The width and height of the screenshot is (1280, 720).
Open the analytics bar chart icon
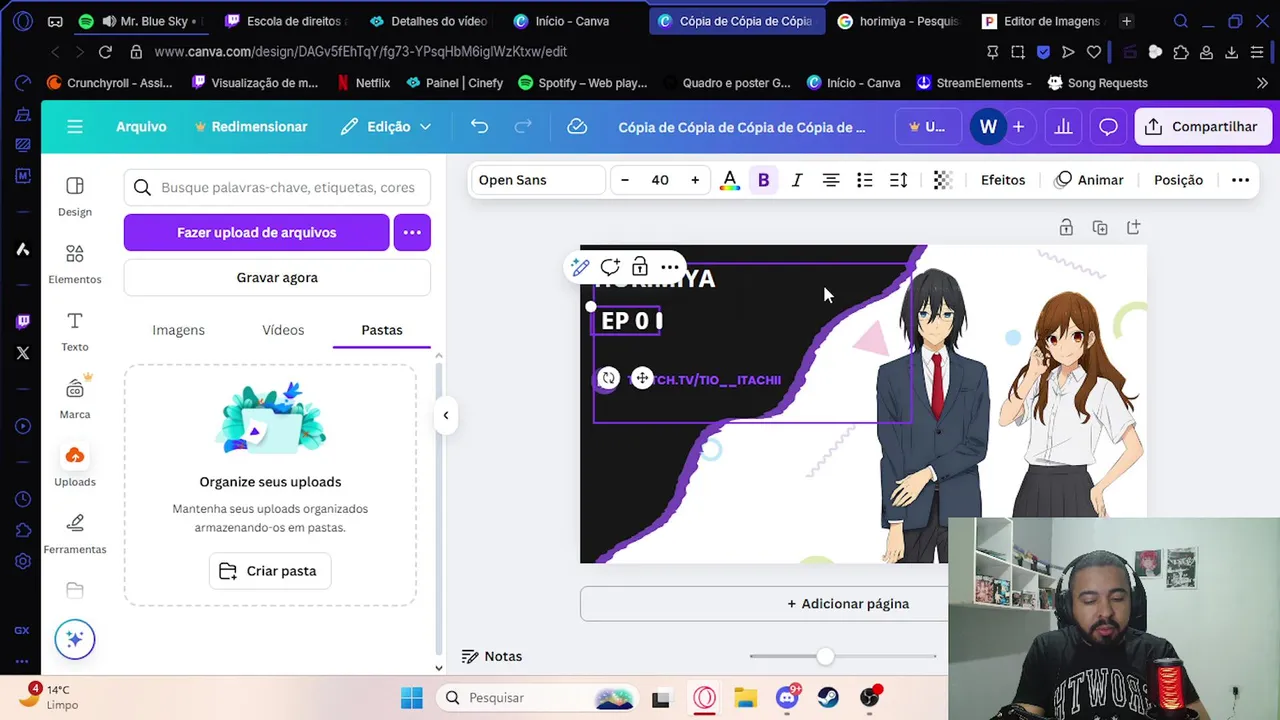[x=1063, y=127]
